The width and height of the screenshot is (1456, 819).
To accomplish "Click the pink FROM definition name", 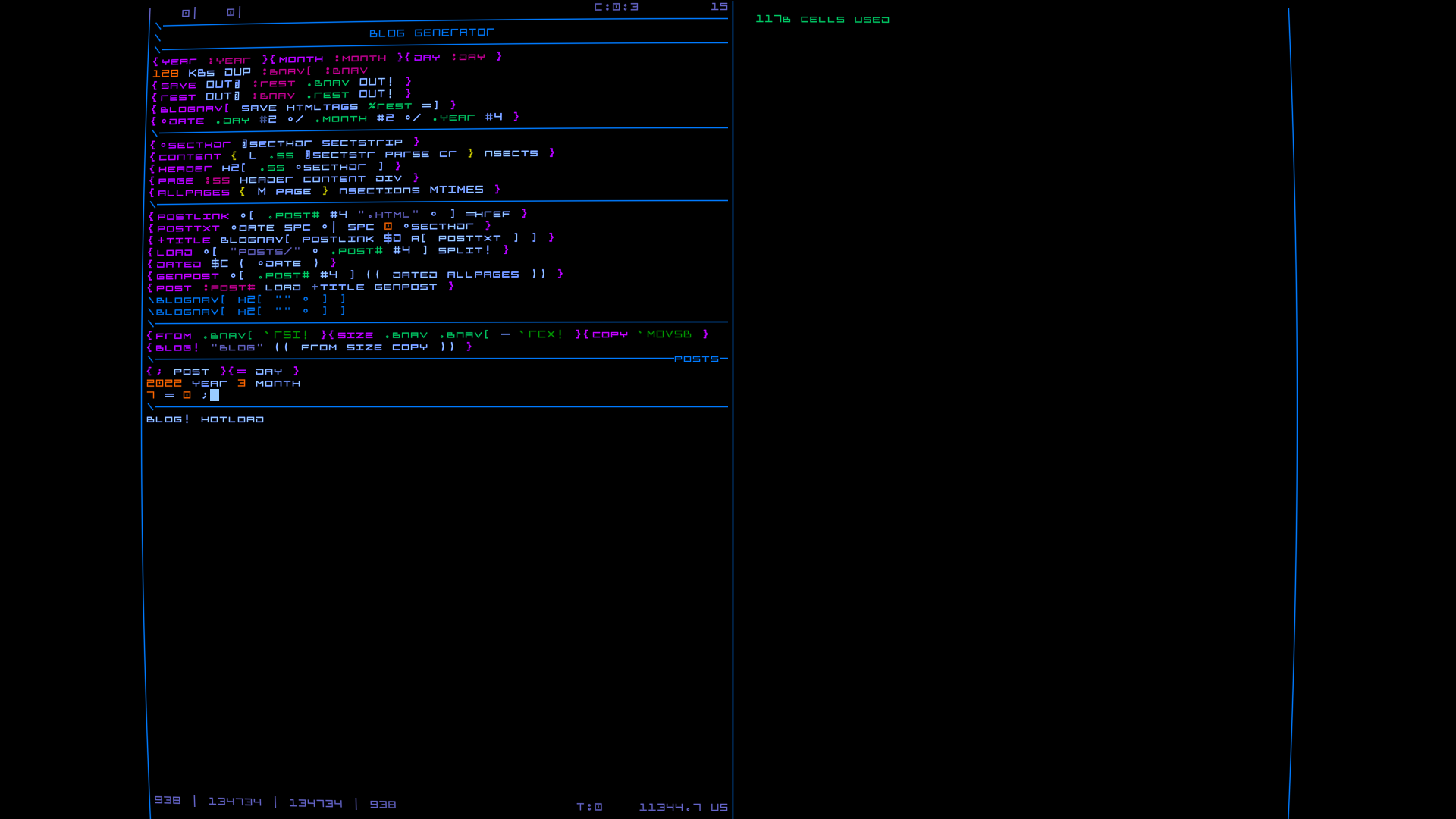I will tap(174, 336).
